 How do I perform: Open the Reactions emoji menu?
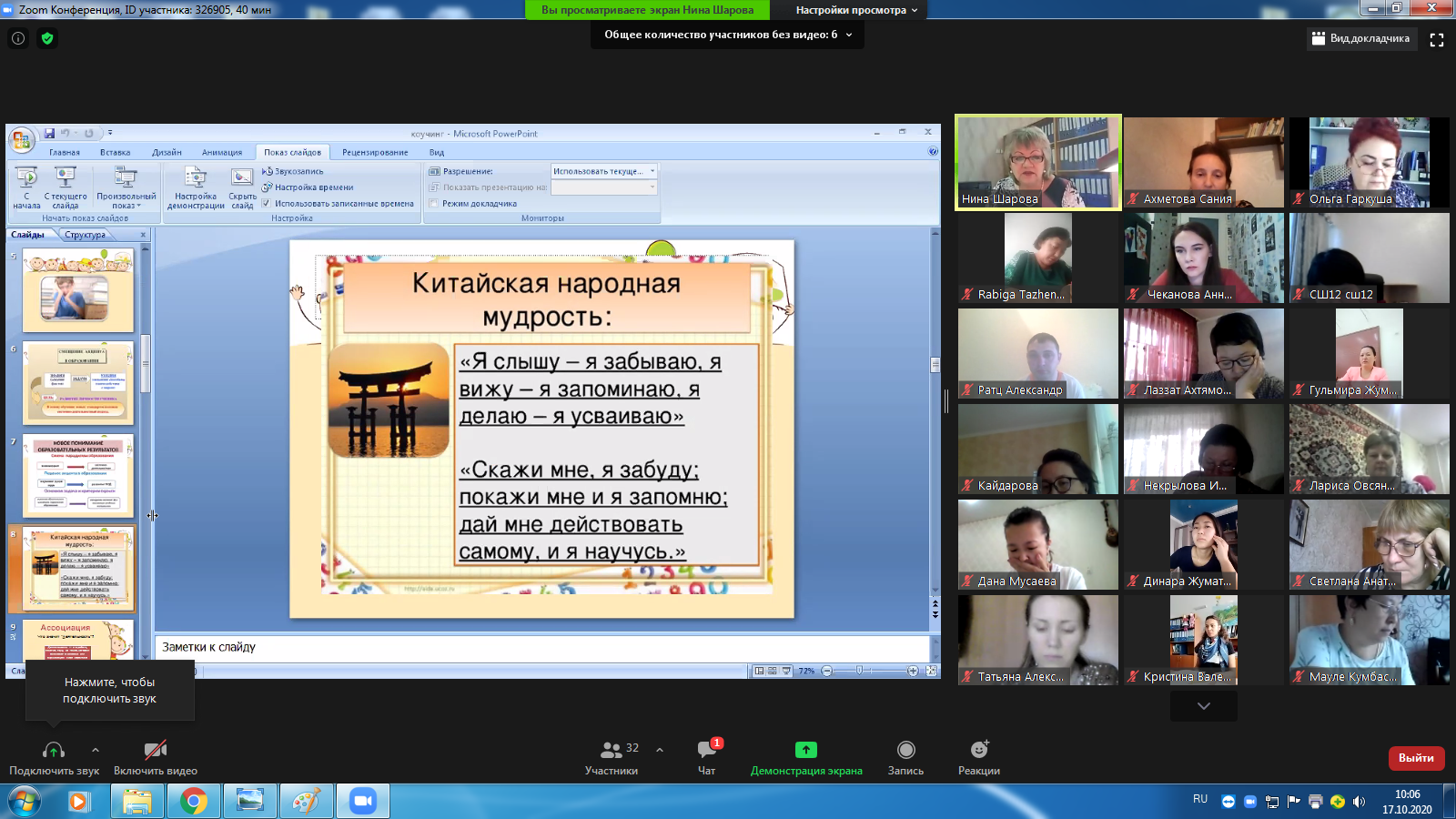[x=978, y=750]
